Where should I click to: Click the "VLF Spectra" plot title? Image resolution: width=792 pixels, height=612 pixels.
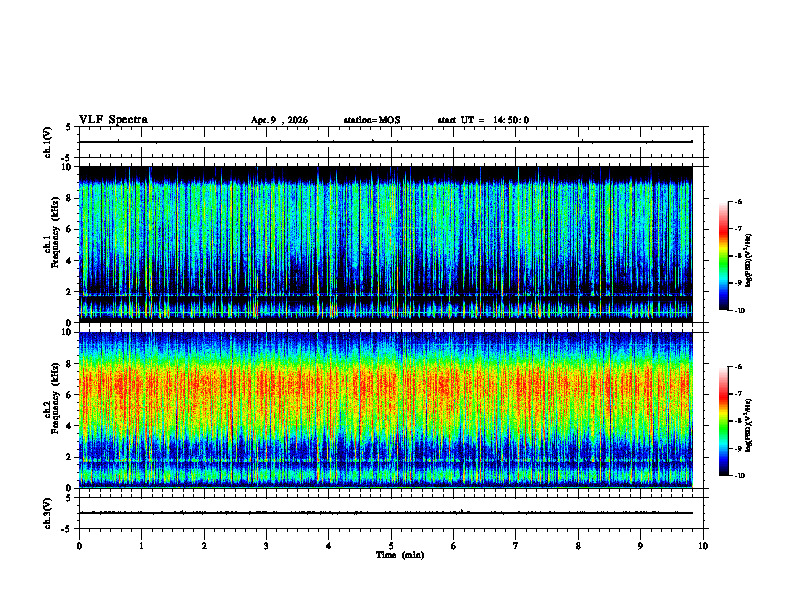click(x=113, y=120)
